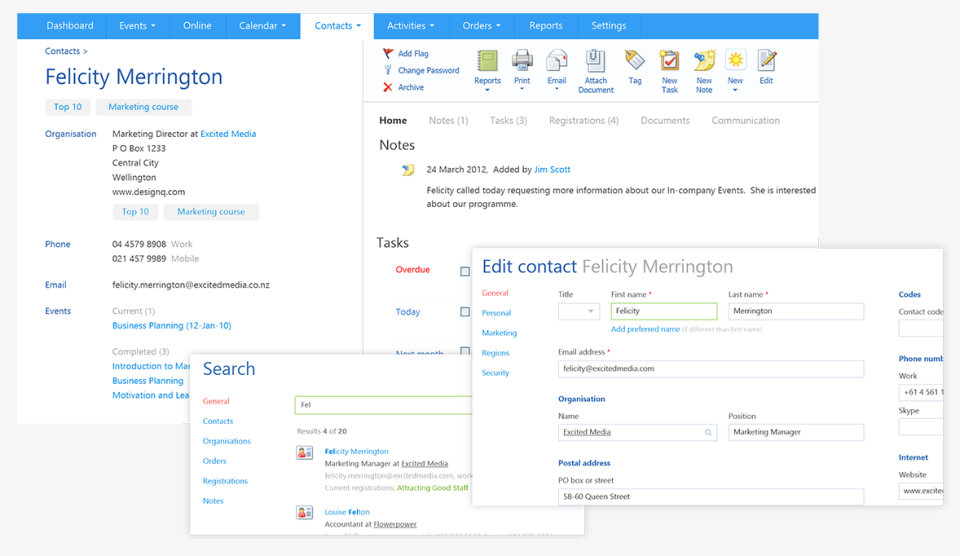Select the Home tab
Viewport: 960px width, 556px height.
(x=392, y=121)
